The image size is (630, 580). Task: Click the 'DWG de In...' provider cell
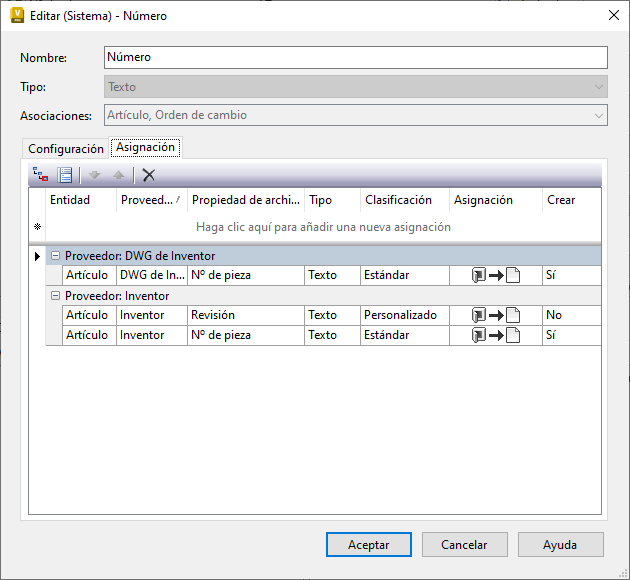152,275
